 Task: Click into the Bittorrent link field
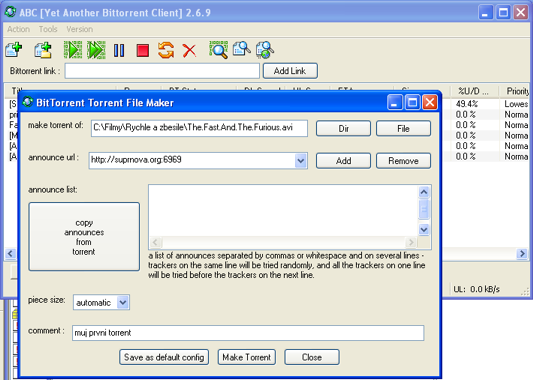click(162, 71)
